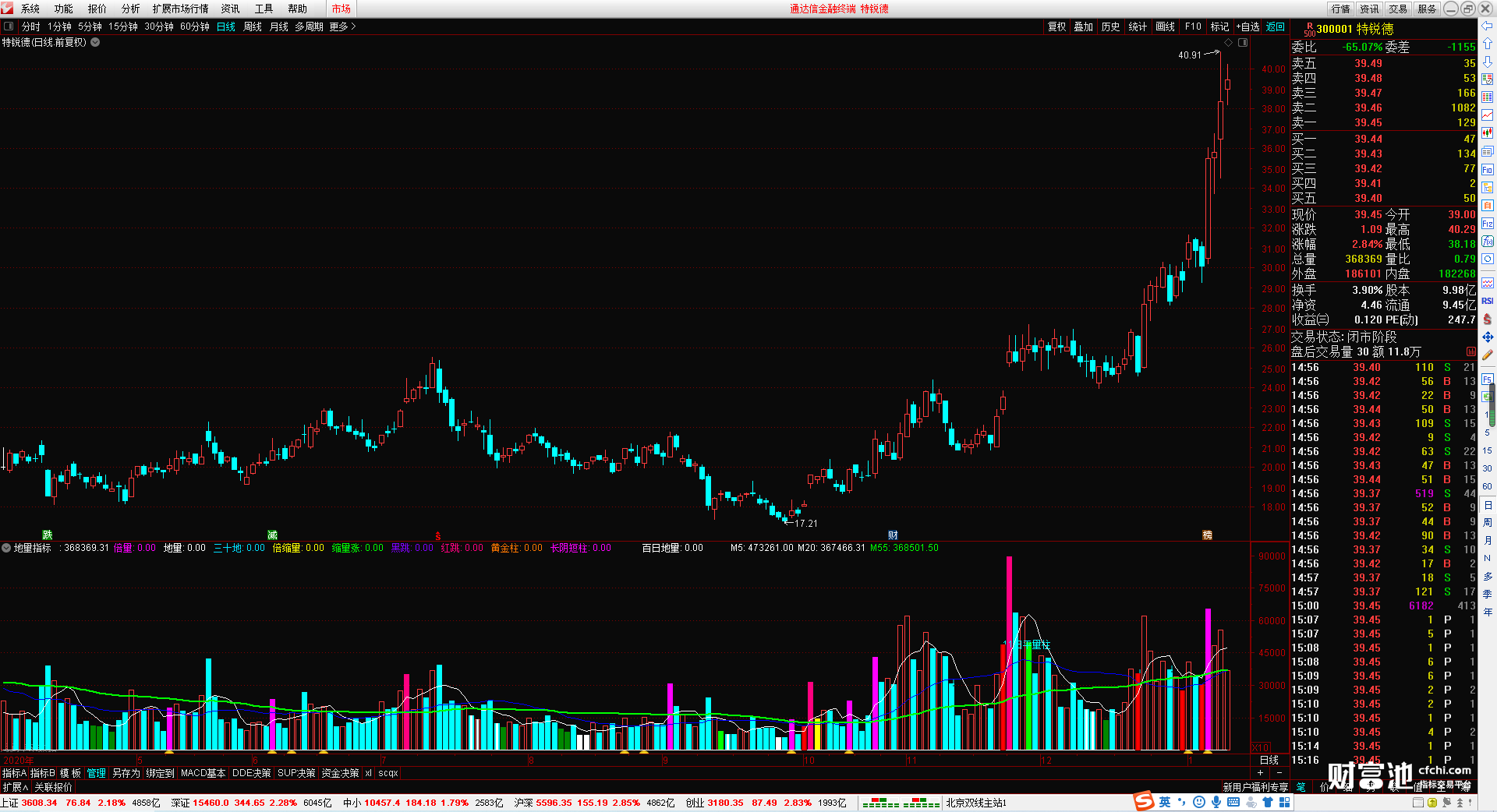Select the 资金决策 indicator tab
Screen dimensions: 1497x812
point(340,773)
